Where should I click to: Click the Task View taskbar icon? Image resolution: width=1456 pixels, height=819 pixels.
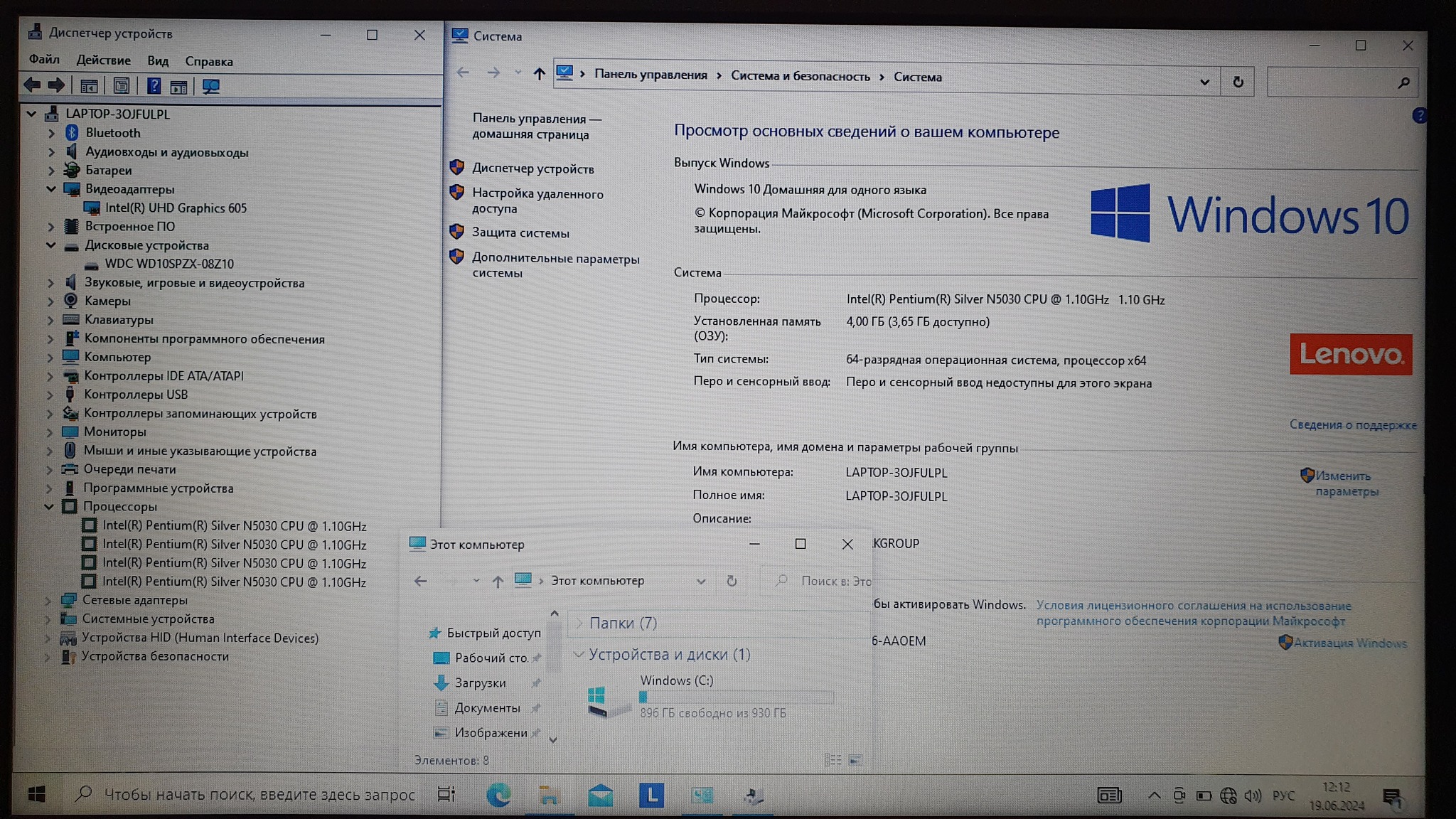(446, 794)
